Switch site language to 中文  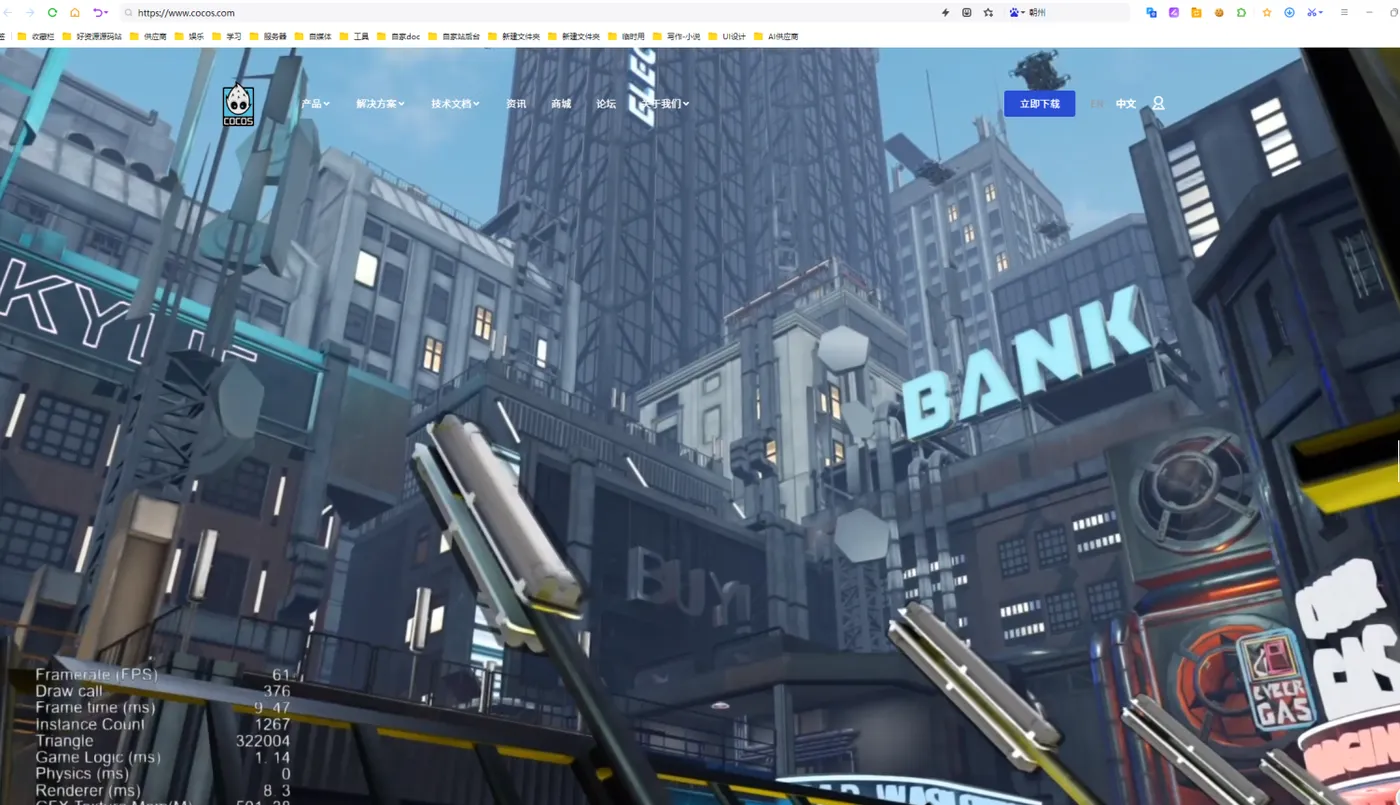[1126, 104]
